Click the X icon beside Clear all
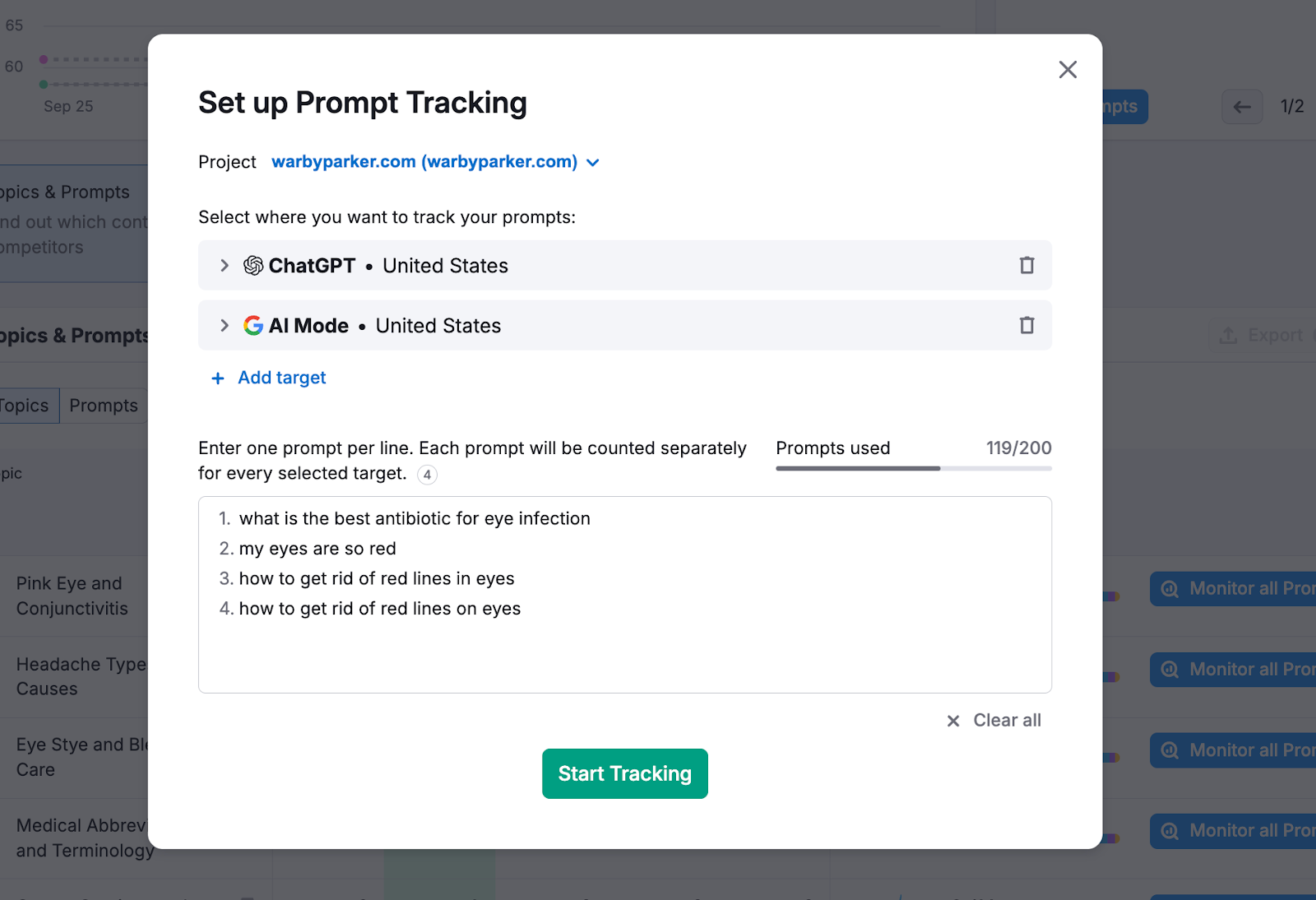1316x900 pixels. (952, 721)
